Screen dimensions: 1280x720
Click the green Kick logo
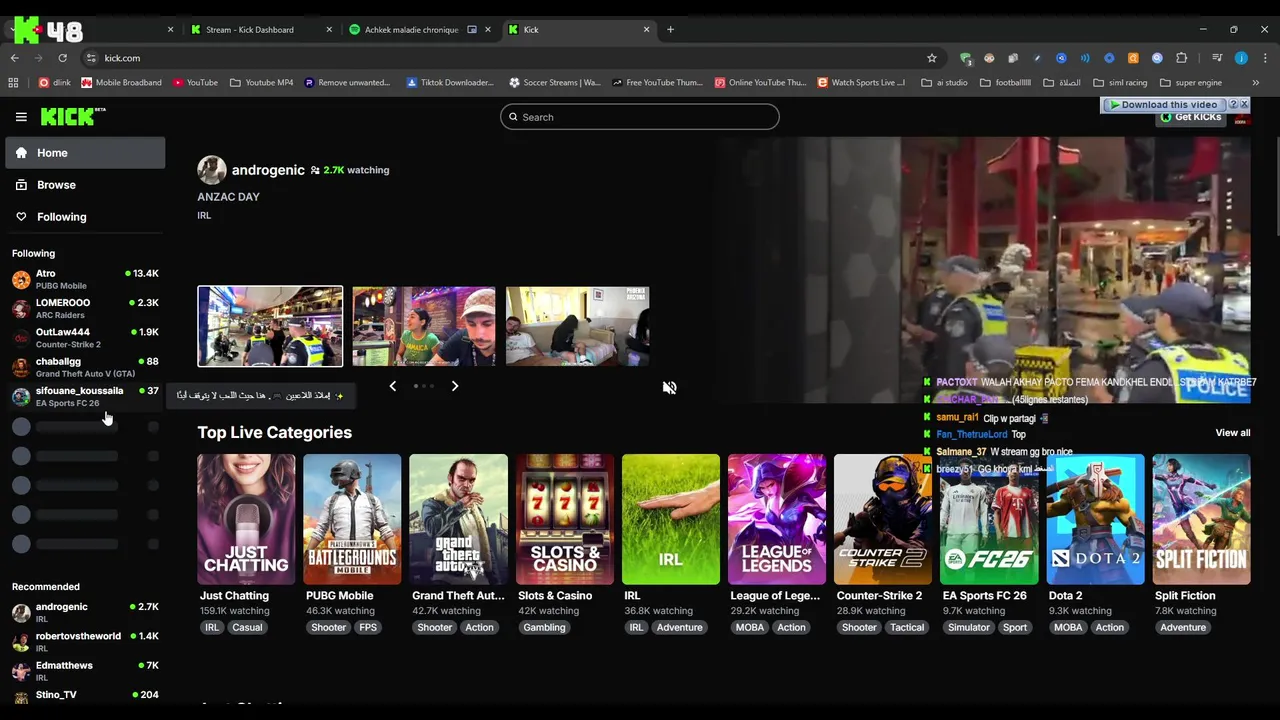click(x=72, y=117)
